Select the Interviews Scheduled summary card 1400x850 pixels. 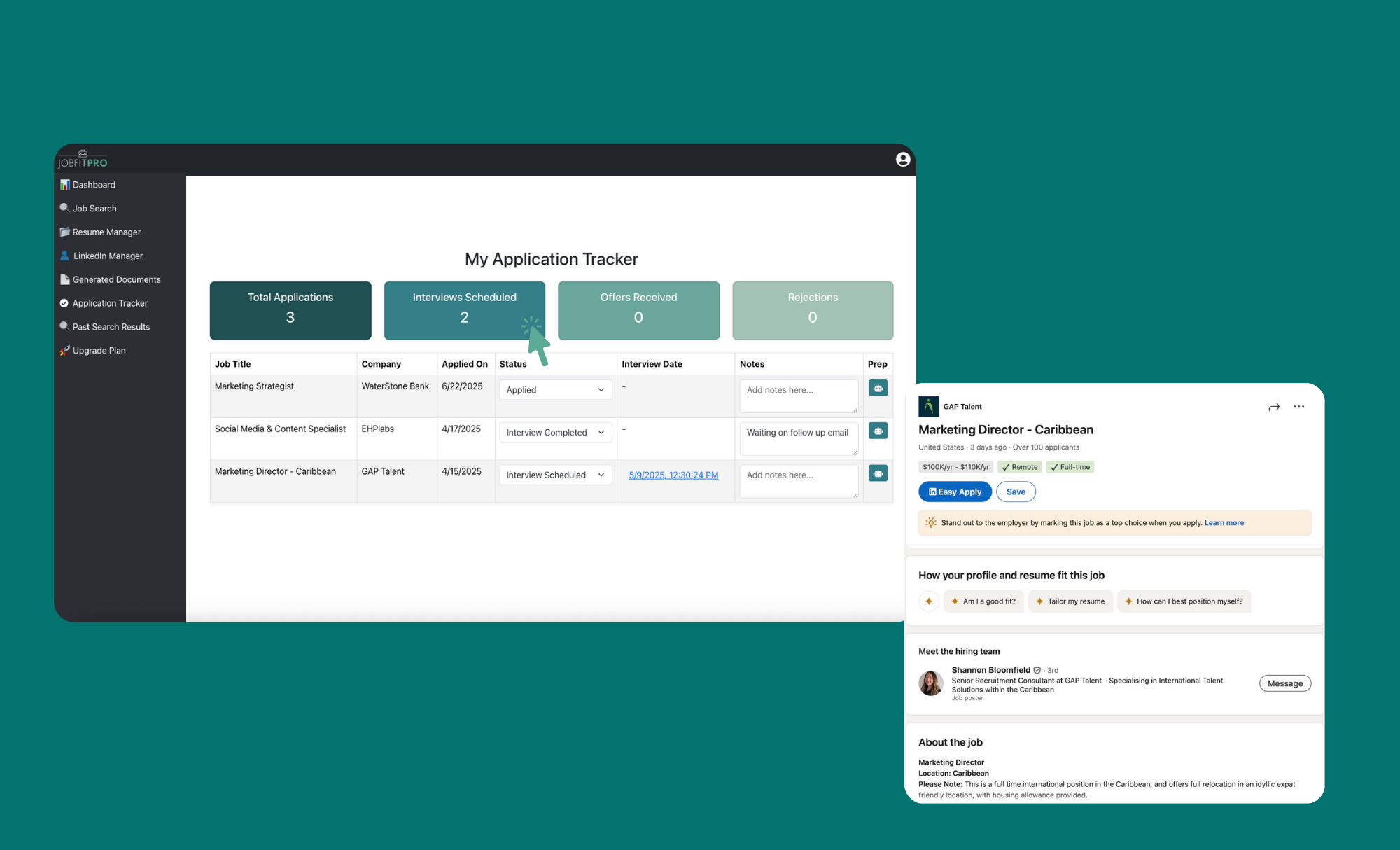(x=464, y=310)
